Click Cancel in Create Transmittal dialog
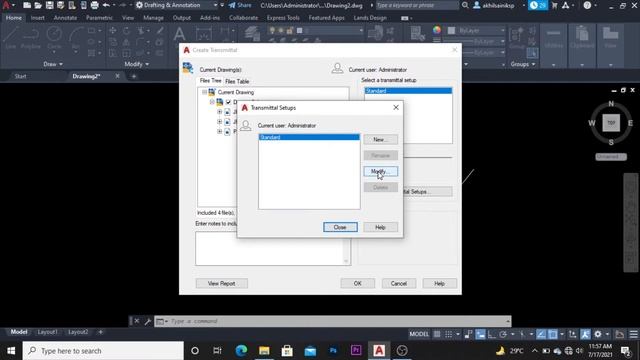640x360 pixels. [398, 283]
